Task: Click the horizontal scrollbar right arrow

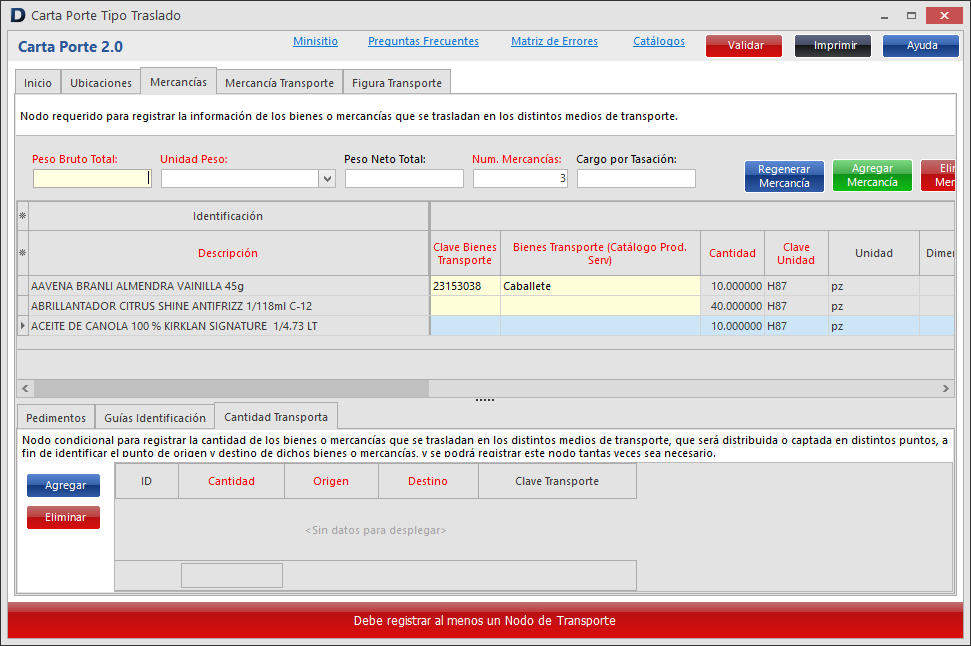Action: 946,388
